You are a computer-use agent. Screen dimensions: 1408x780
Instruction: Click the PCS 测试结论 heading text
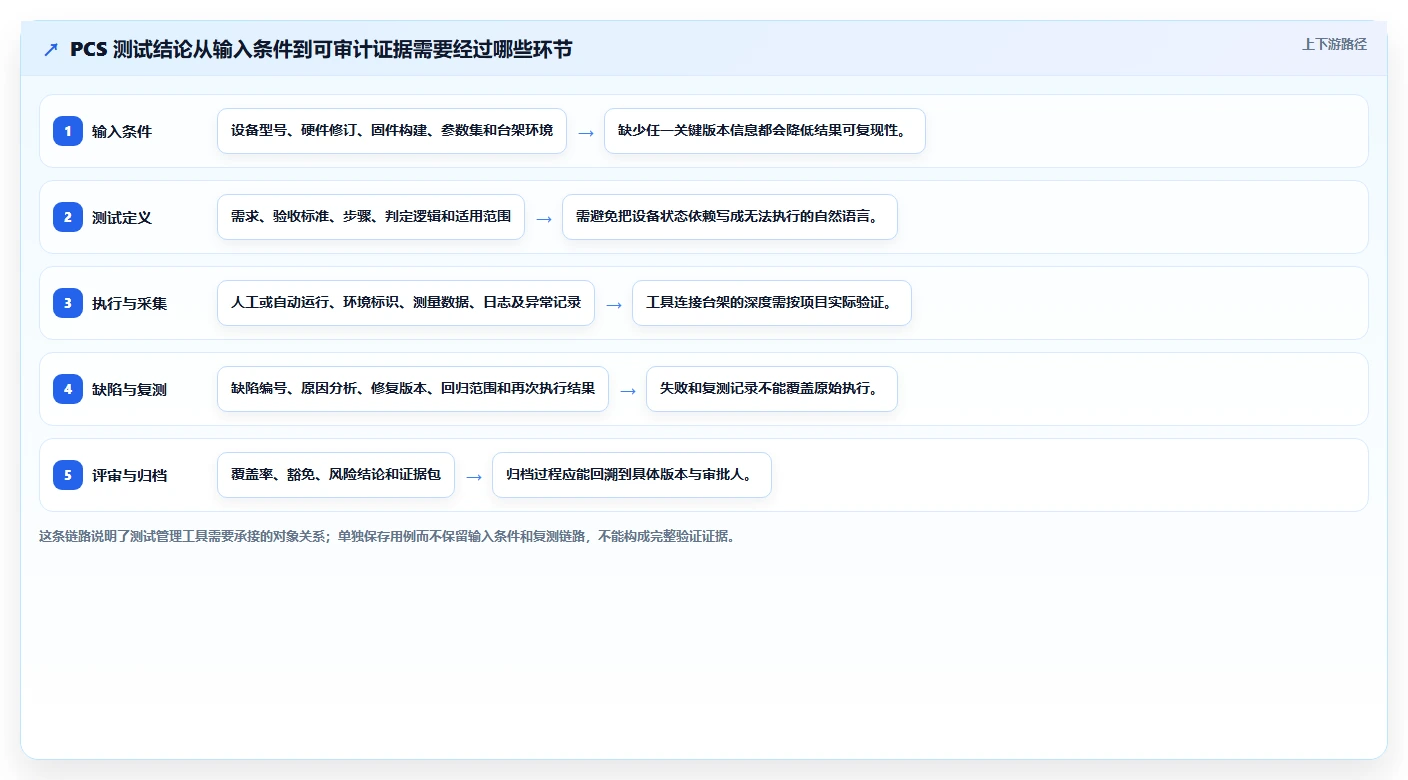[x=321, y=49]
